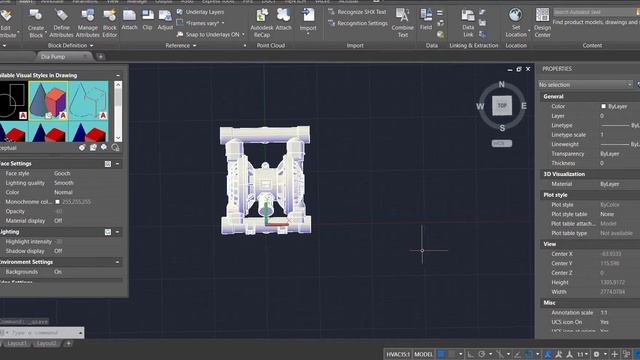
Task: Click the Update Fields icon beside Field
Action: (440, 13)
